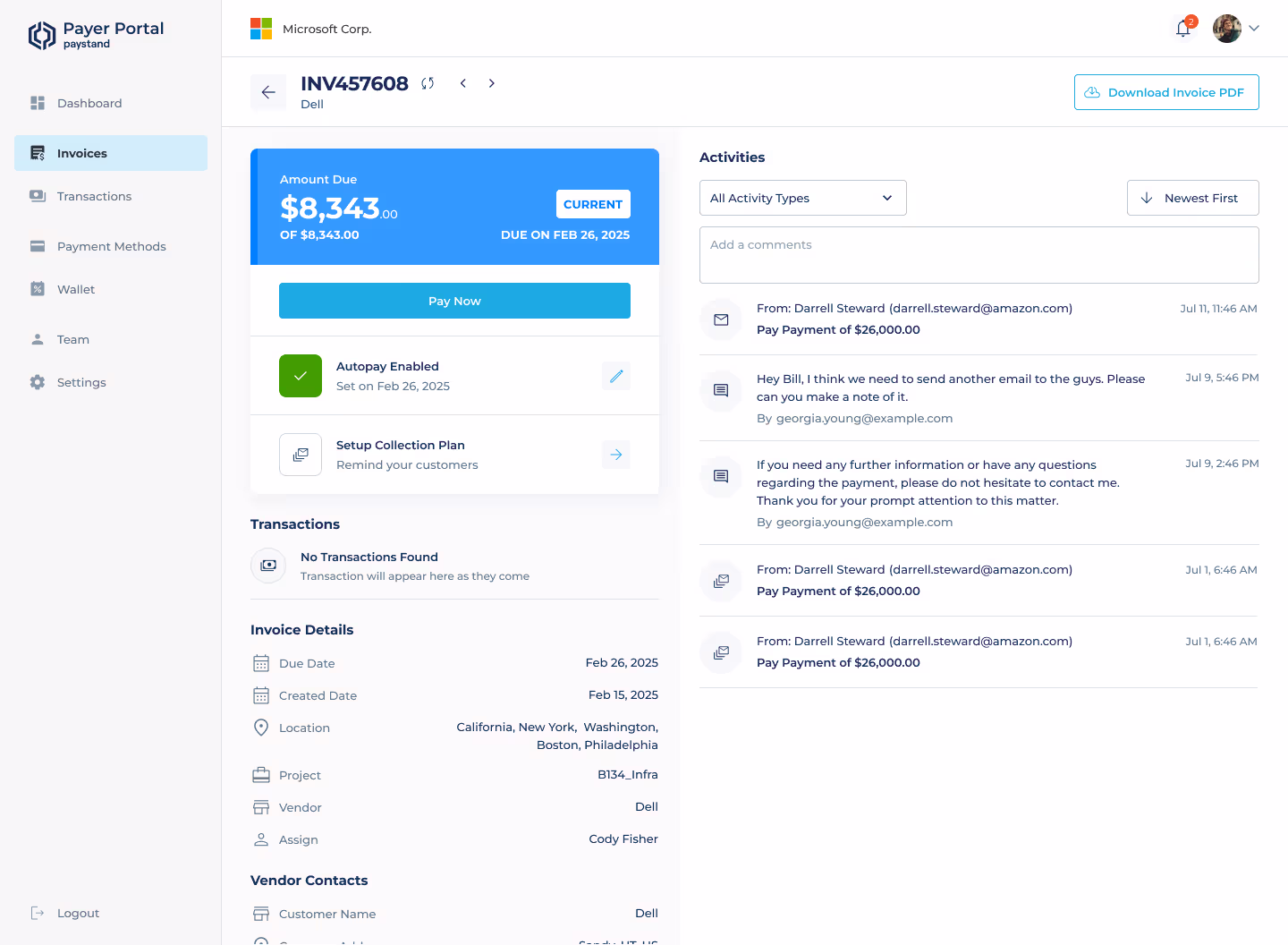The width and height of the screenshot is (1288, 945).
Task: Click the Add a comments field
Action: point(979,255)
